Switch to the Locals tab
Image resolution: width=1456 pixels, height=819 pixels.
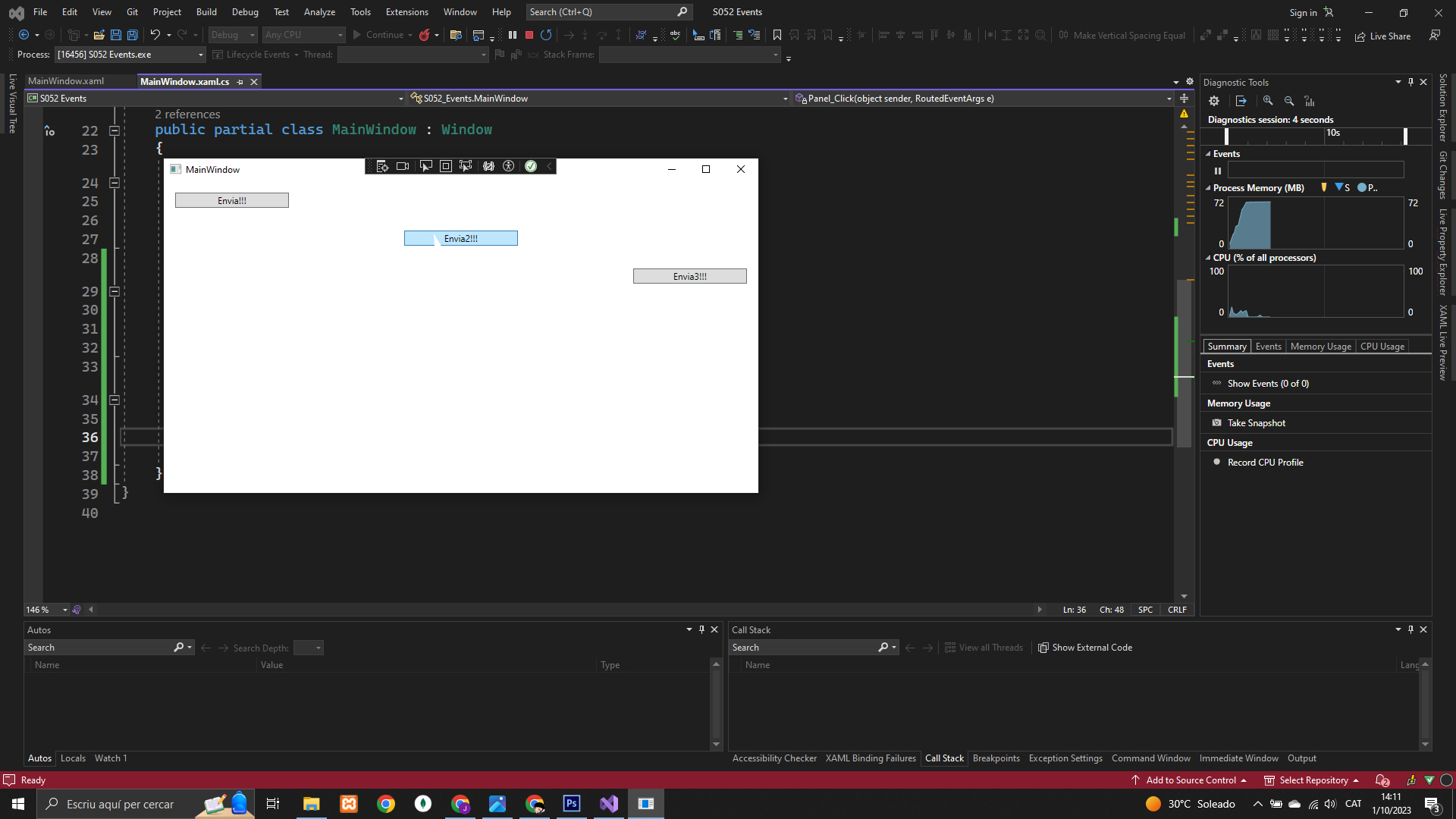pyautogui.click(x=73, y=758)
